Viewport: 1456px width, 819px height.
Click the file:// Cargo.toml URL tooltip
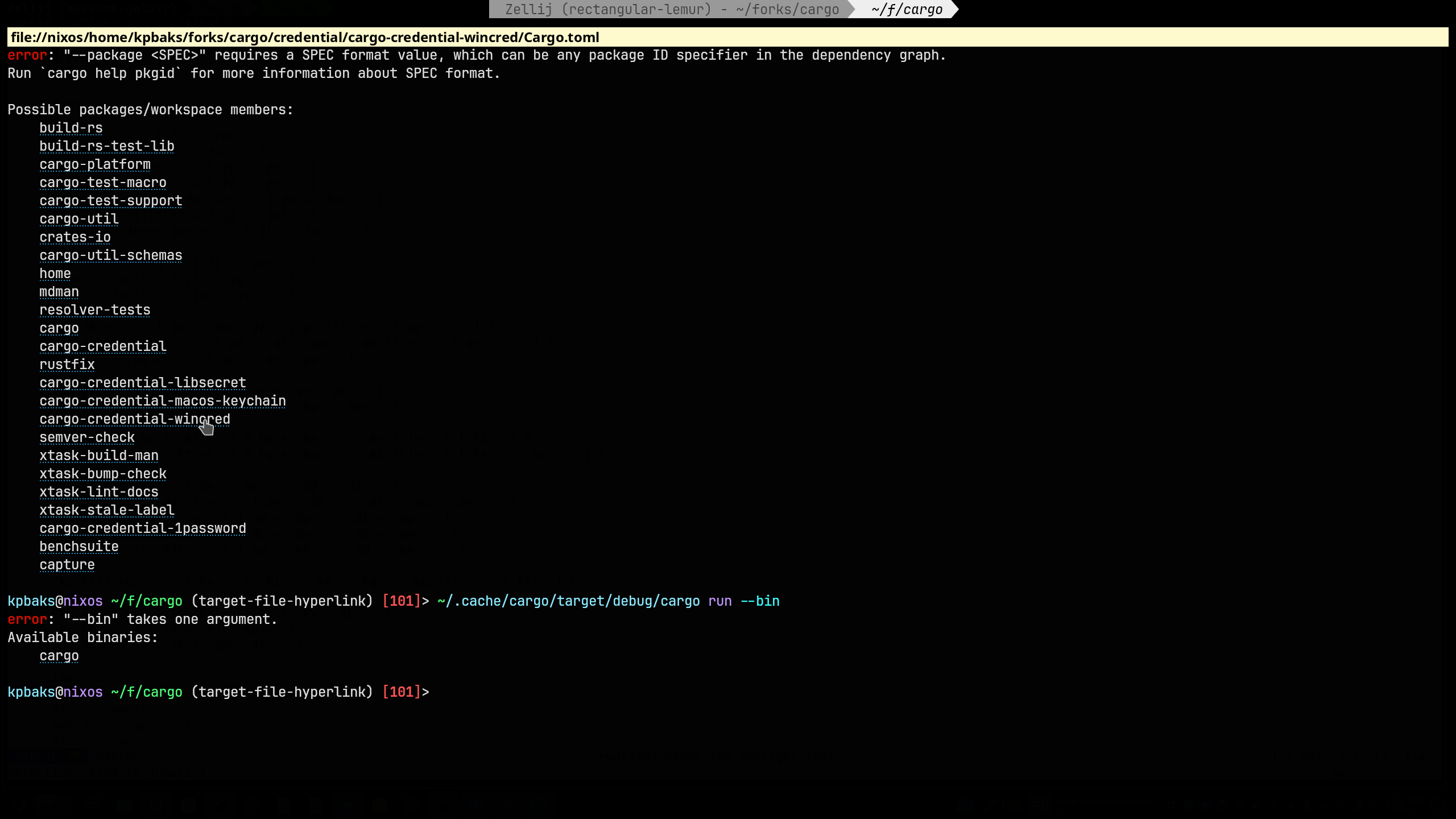tap(727, 37)
